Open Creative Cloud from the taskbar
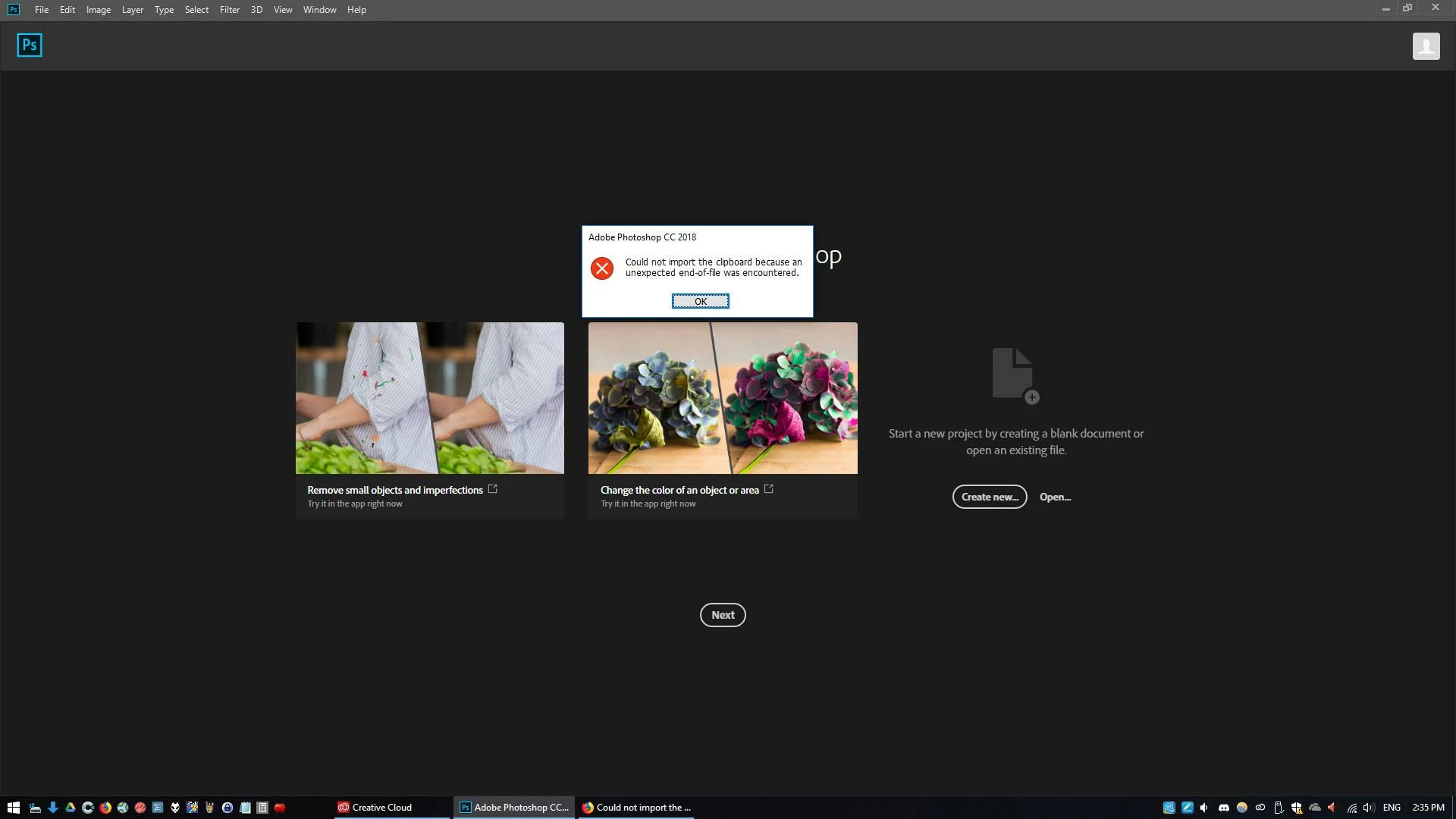The height and width of the screenshot is (819, 1456). (375, 808)
